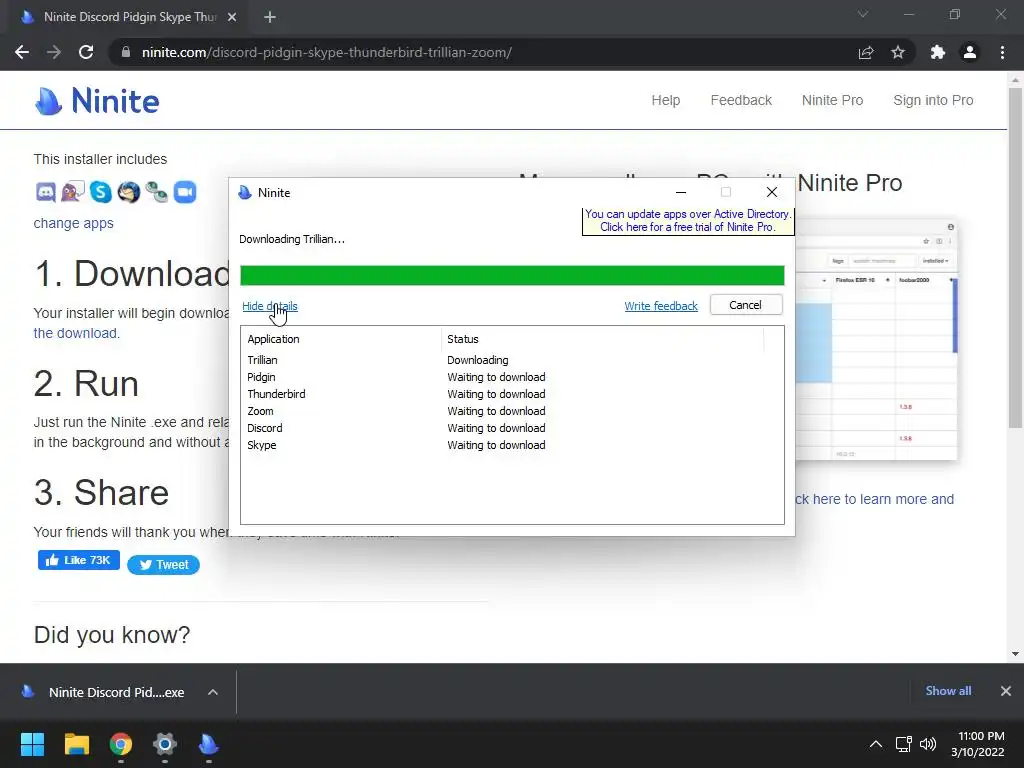
Task: Click the Ninite logo in page header
Action: pos(97,101)
